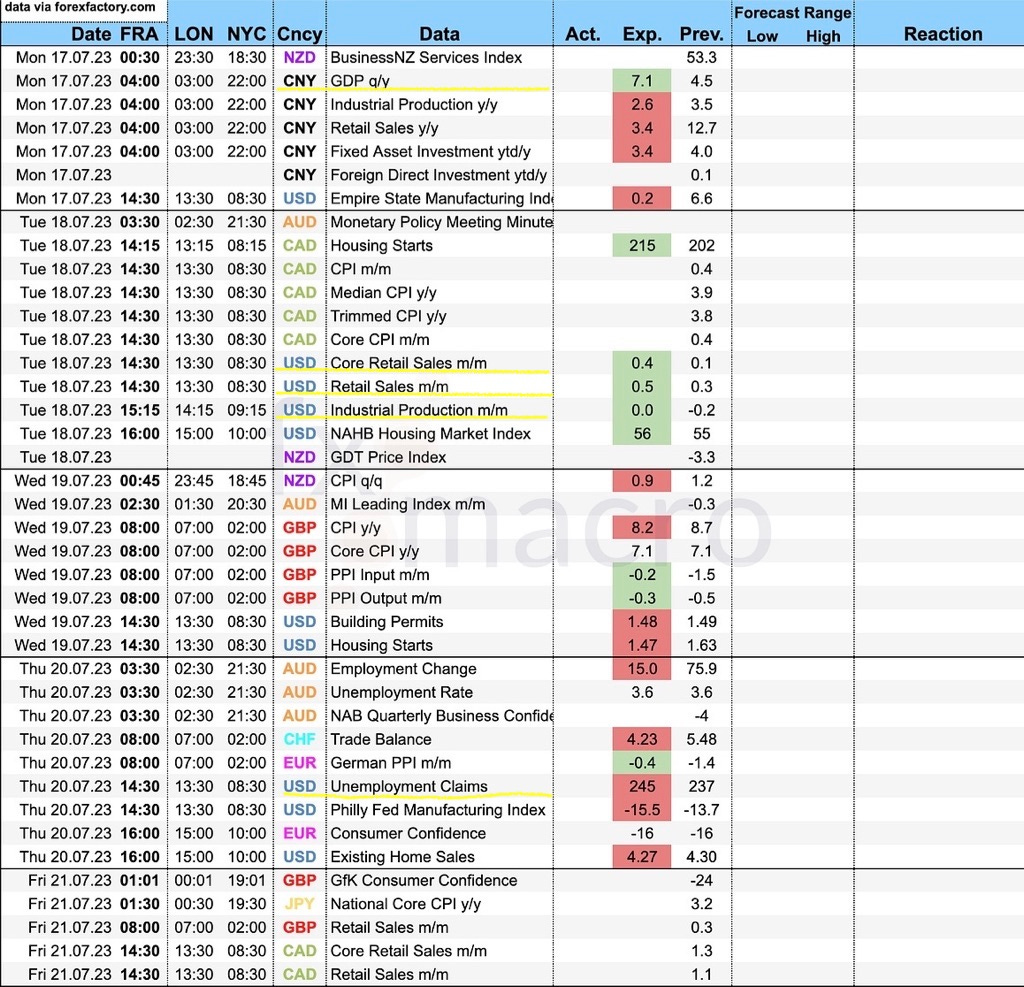Select the 'Act.' column header
Viewport: 1024px width, 987px height.
[583, 34]
